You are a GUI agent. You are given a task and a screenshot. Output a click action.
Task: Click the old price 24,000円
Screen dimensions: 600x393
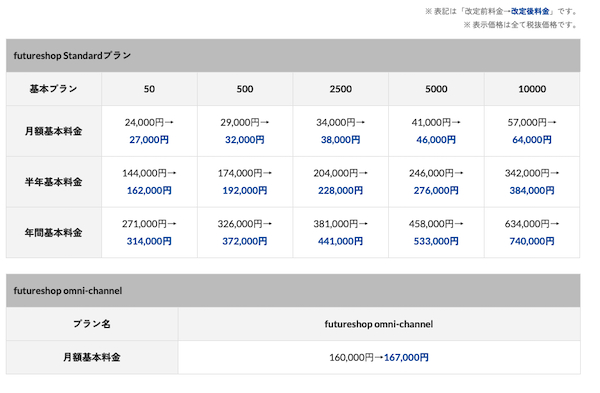coord(144,122)
